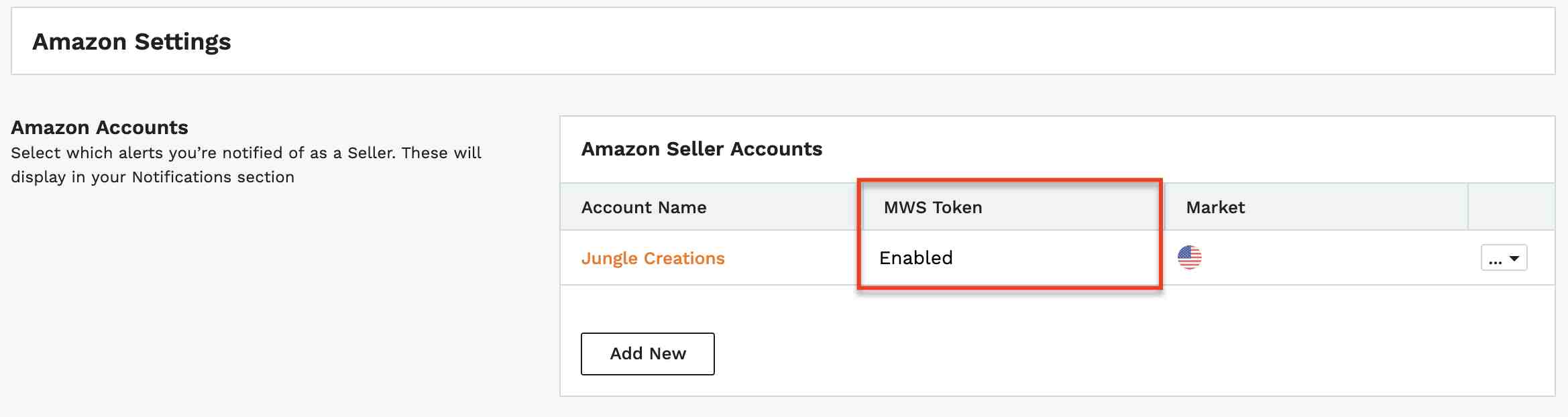
Task: Click the Notifications section text line
Action: pos(152,177)
